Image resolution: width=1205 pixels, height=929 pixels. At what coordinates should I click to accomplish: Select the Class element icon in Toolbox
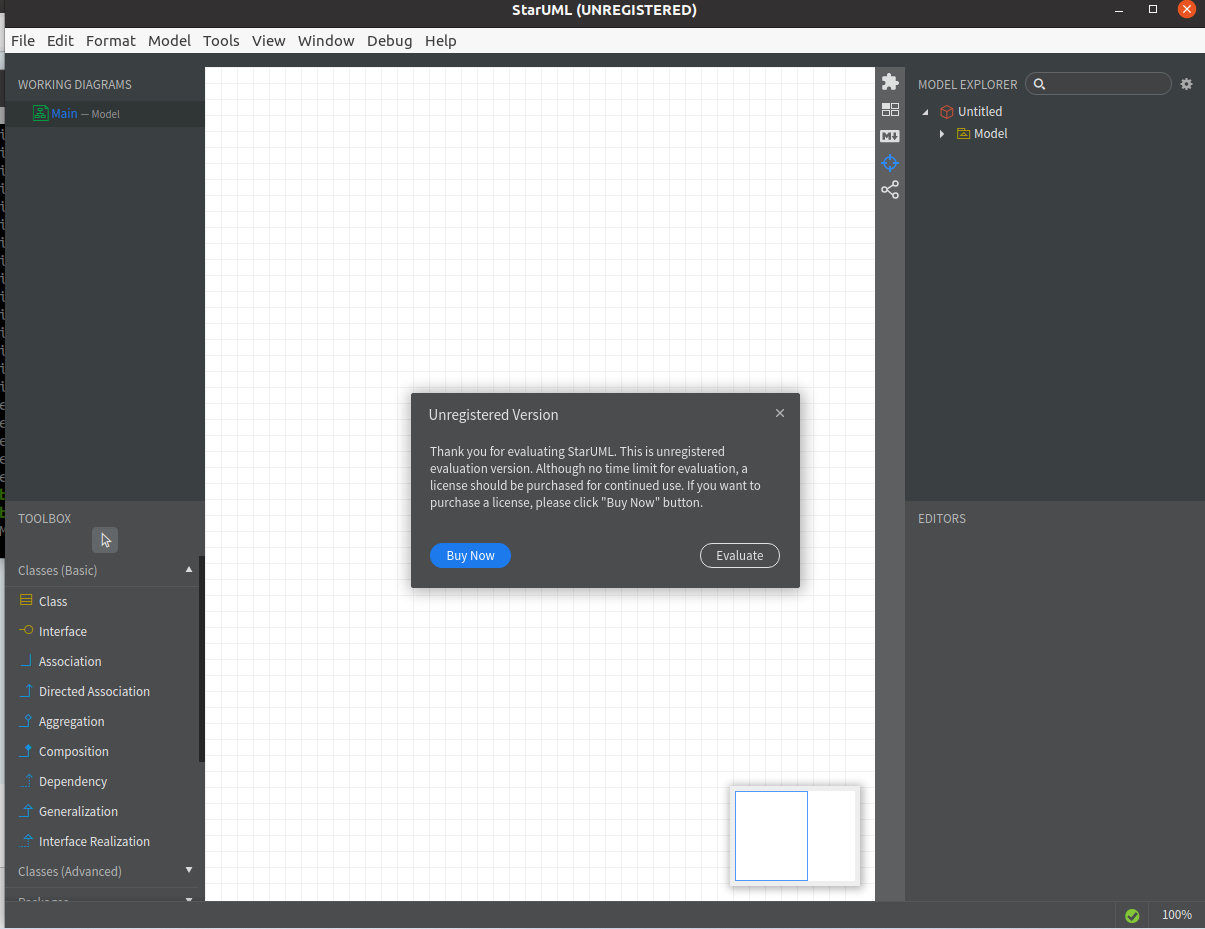coord(26,601)
